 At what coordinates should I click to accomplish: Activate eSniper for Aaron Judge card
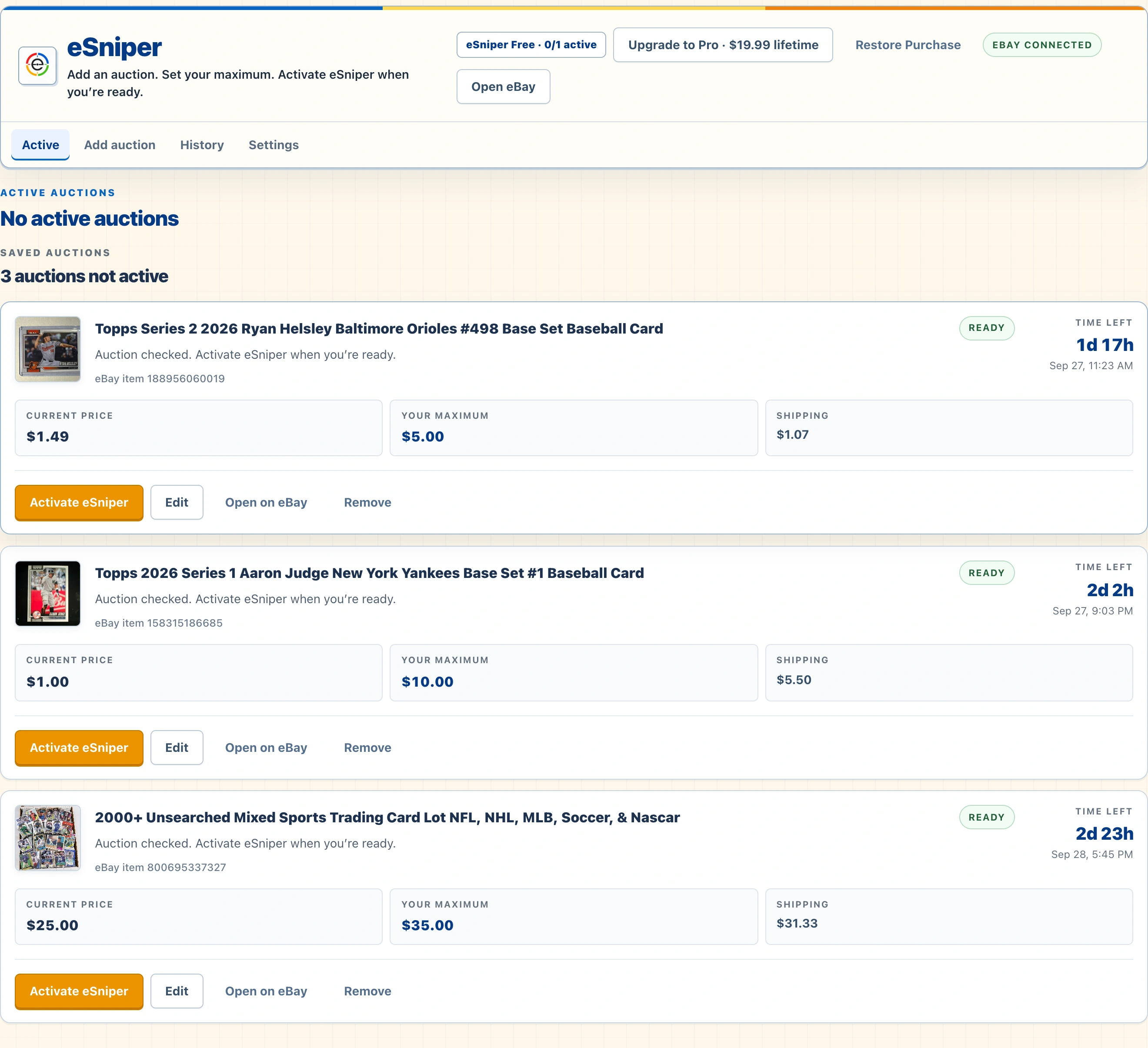pos(79,747)
